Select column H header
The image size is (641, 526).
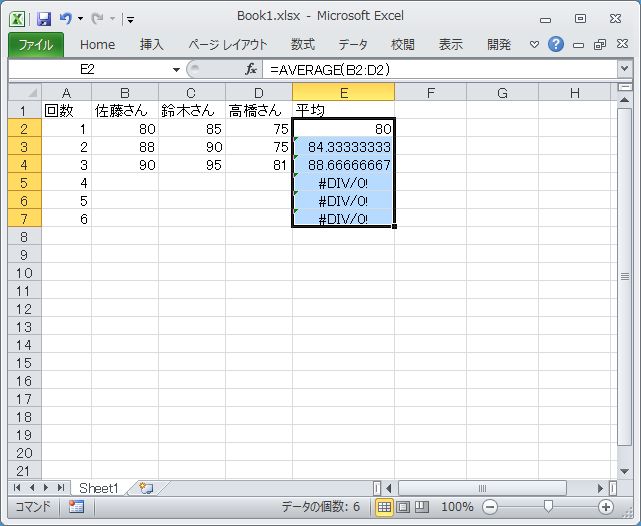click(574, 93)
